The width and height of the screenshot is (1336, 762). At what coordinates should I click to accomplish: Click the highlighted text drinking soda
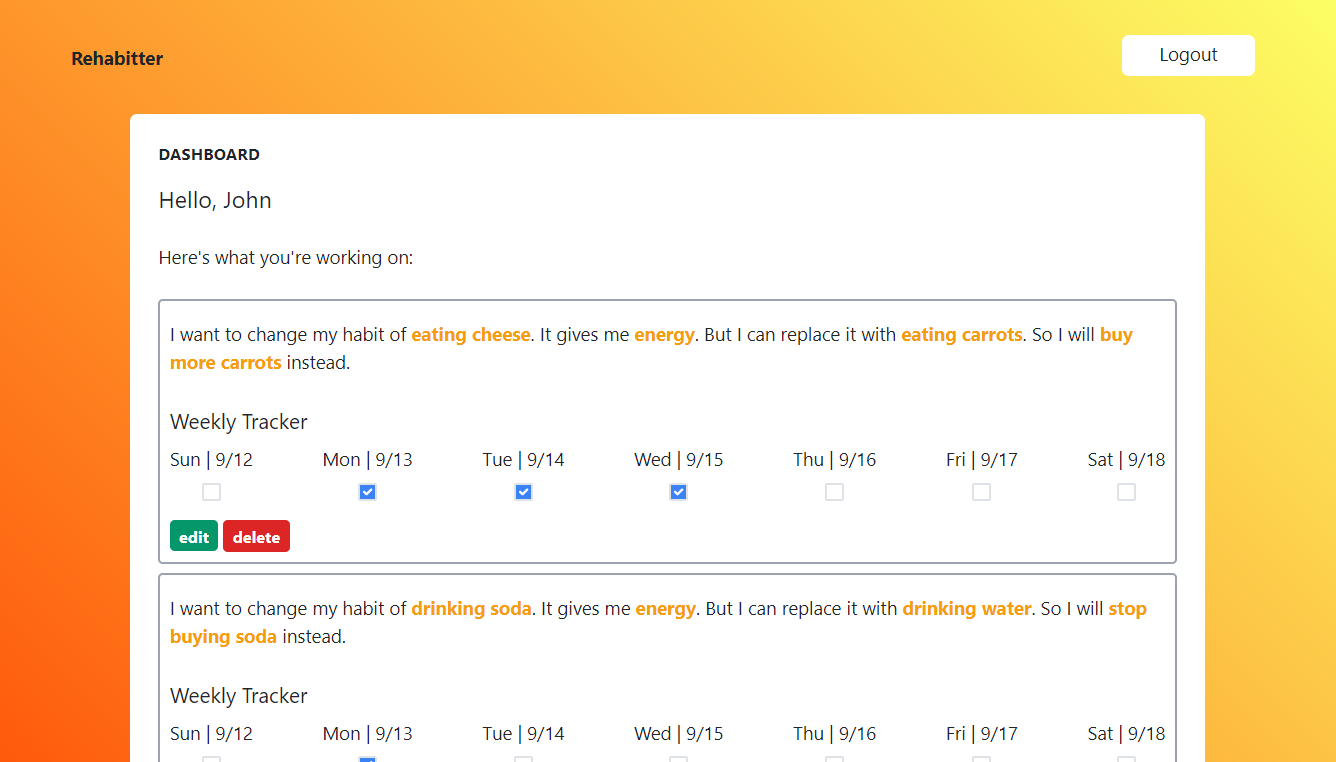[x=471, y=608]
